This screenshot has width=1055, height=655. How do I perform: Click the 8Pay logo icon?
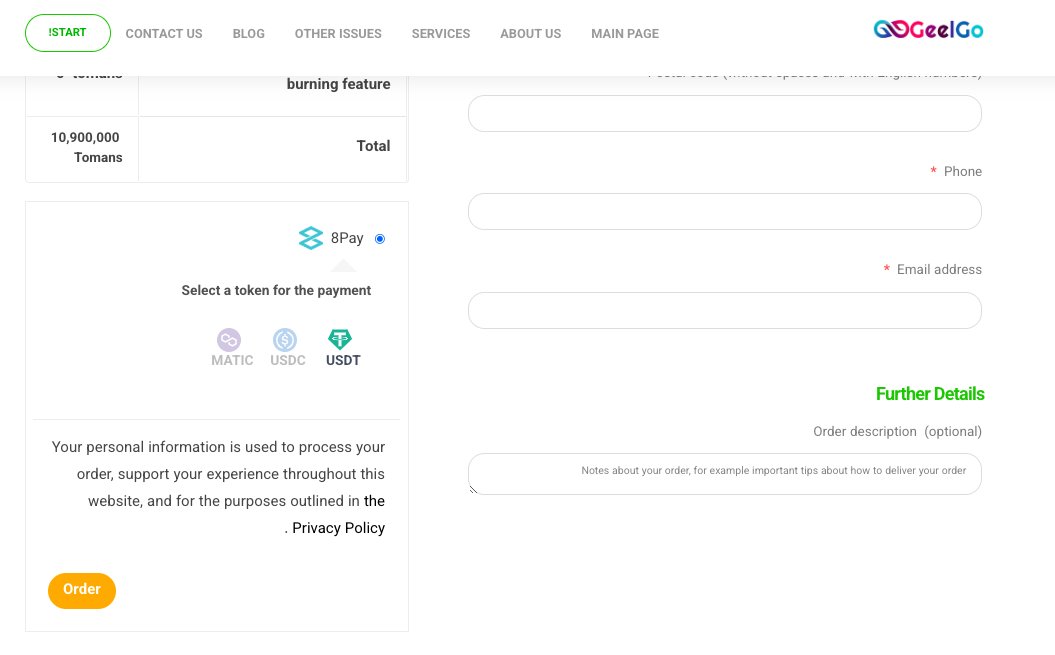click(x=311, y=238)
